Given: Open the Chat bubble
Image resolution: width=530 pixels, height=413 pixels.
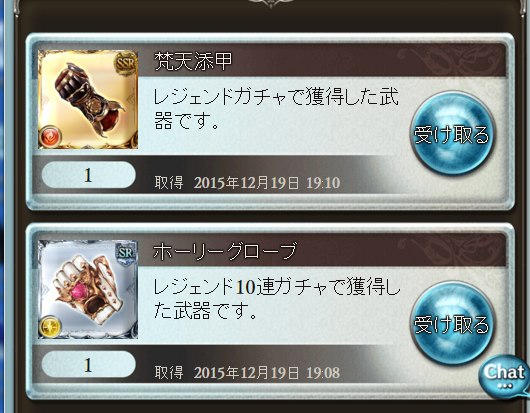Looking at the screenshot, I should click(505, 376).
